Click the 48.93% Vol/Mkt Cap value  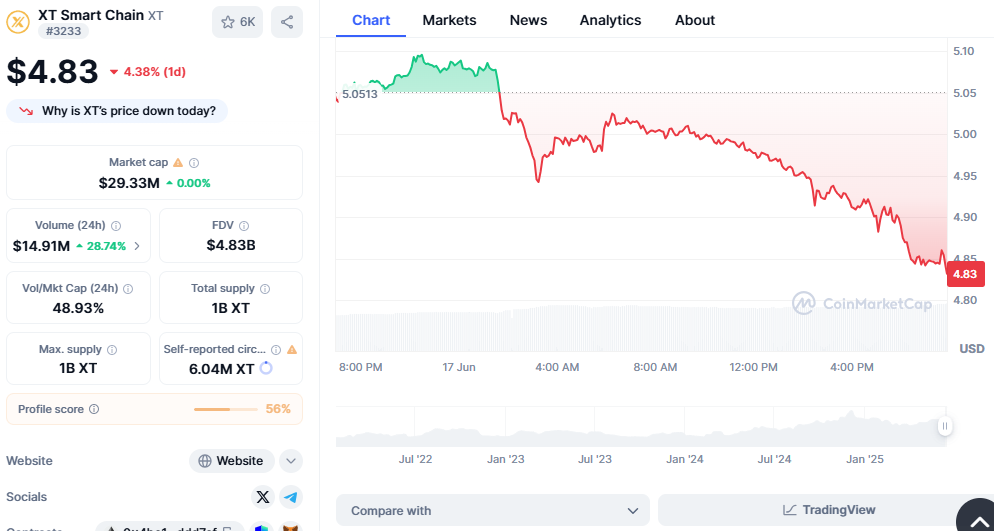coord(79,309)
